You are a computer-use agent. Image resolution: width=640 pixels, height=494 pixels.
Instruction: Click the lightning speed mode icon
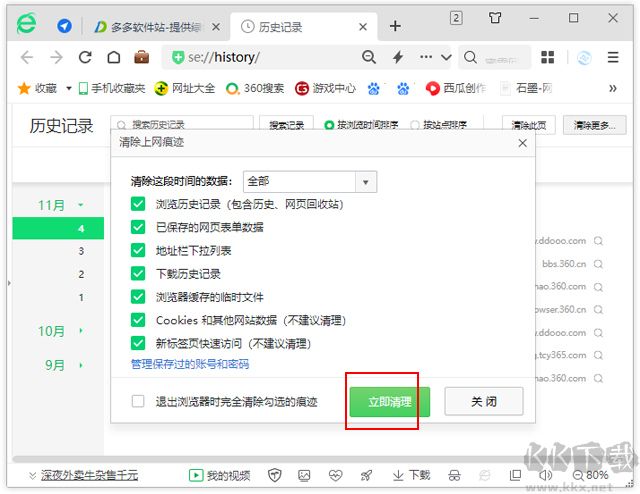coord(398,57)
